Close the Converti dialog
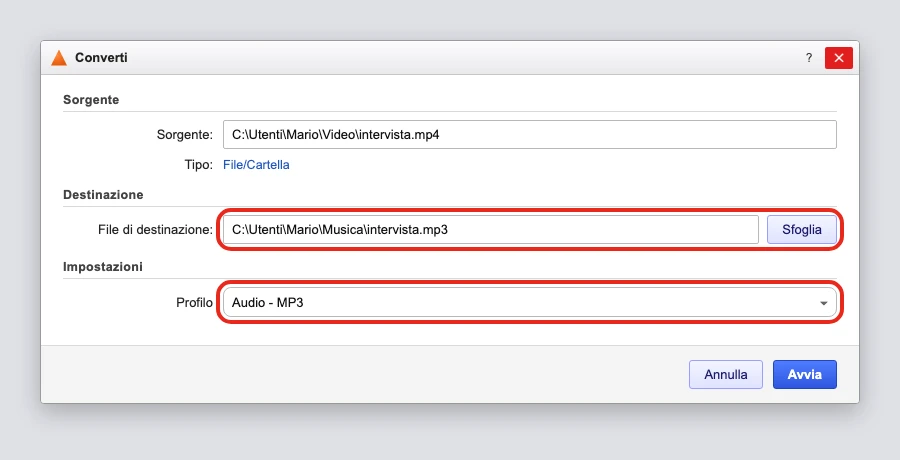900x460 pixels. (839, 58)
